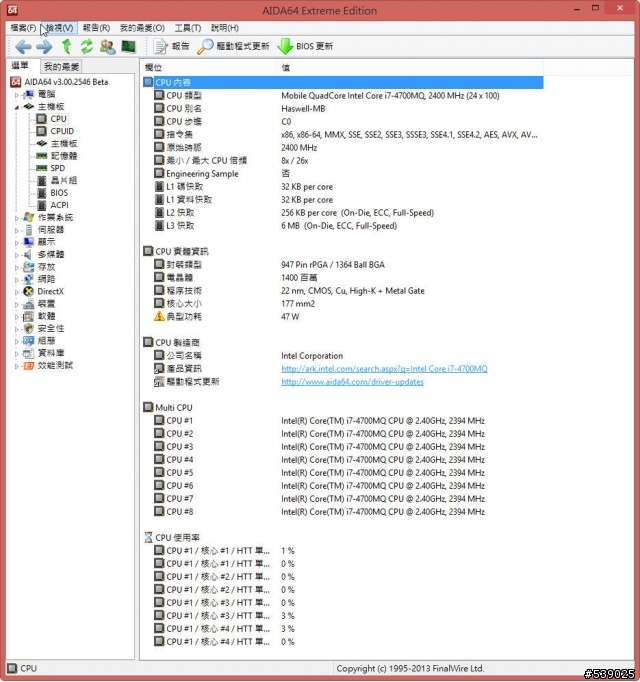Click the BIOS 更新 download button

click(x=305, y=47)
